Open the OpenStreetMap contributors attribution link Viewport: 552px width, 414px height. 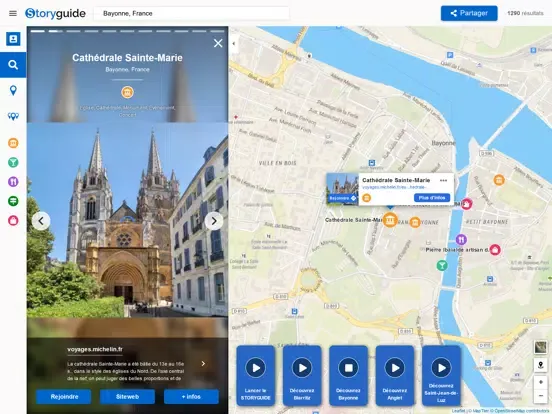(521, 411)
